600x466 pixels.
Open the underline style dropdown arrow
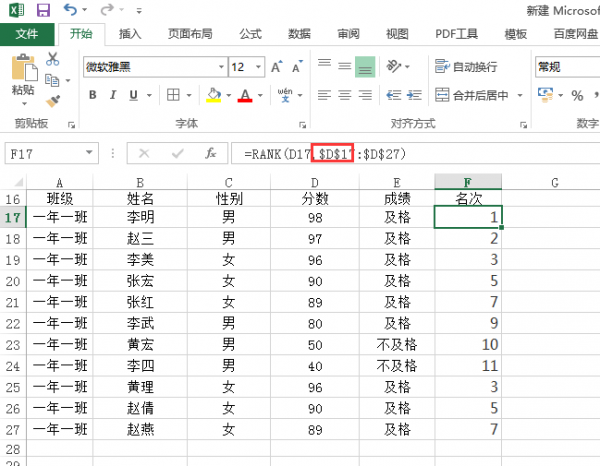(149, 95)
